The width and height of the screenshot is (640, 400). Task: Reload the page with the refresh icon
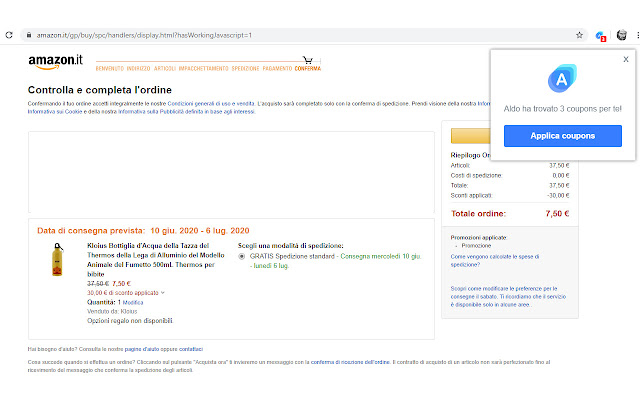9,35
